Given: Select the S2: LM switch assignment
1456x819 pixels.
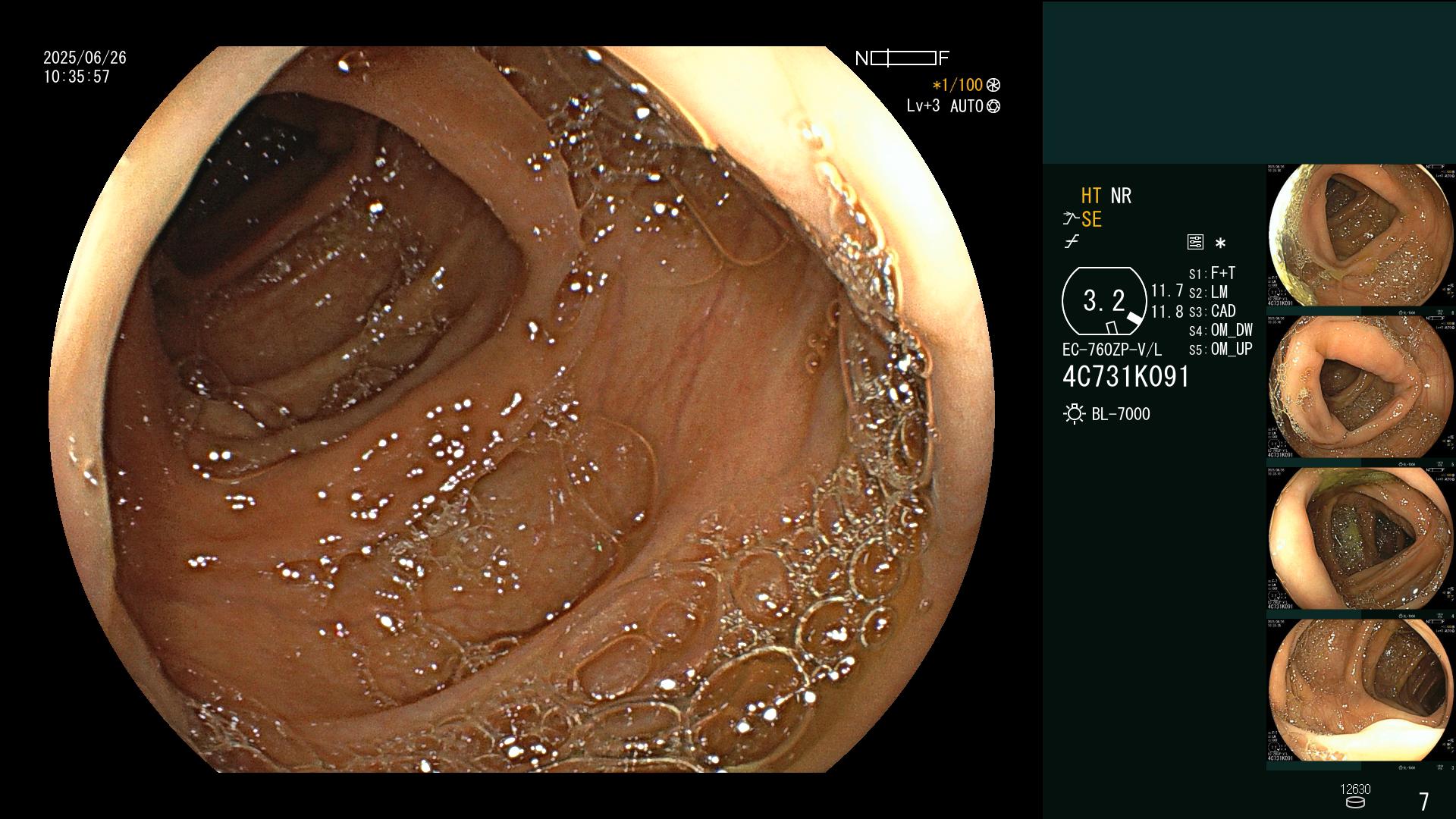Looking at the screenshot, I should (1208, 292).
